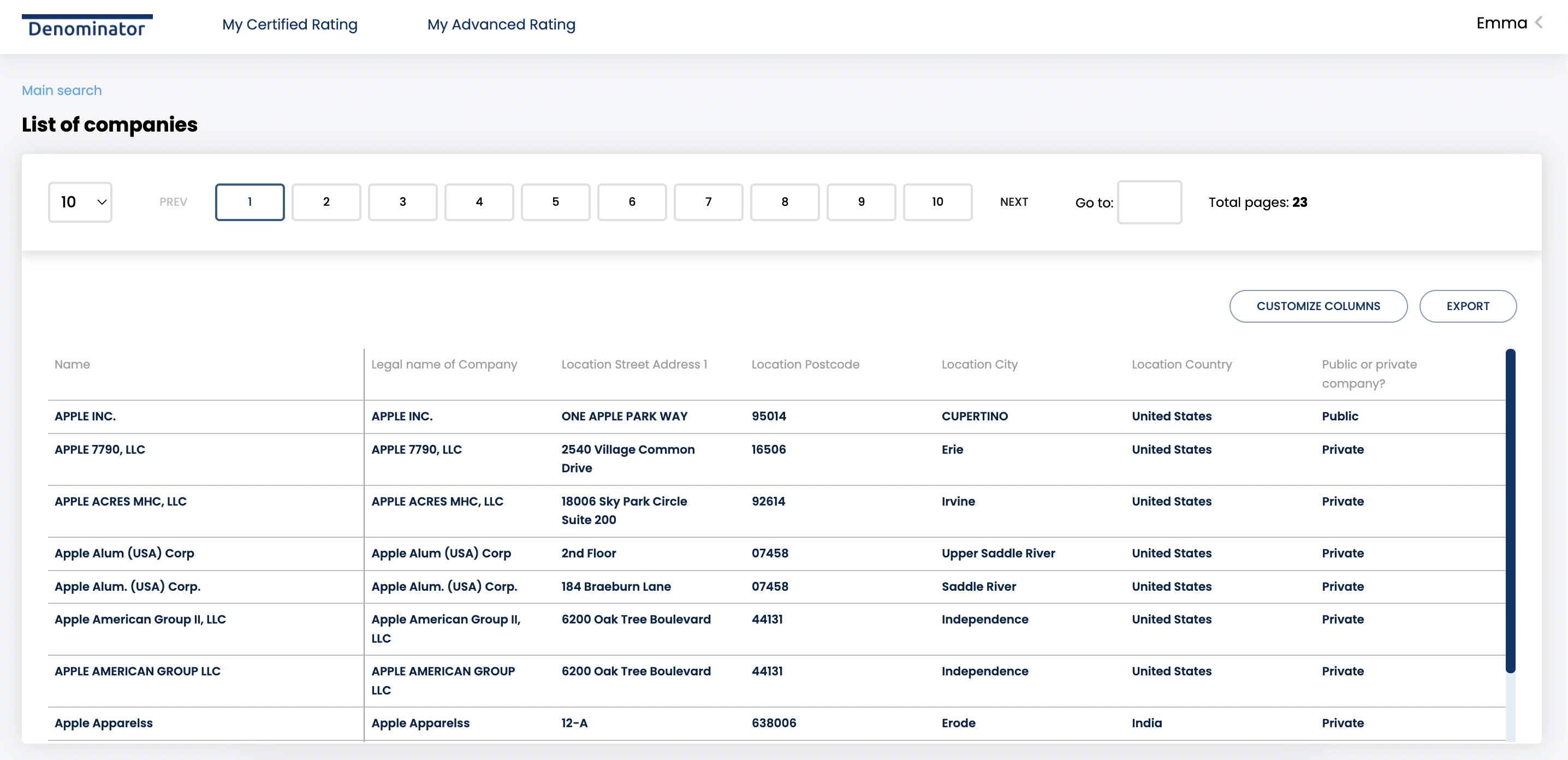Jump to page 5
Viewport: 1568px width, 760px height.
pos(555,202)
